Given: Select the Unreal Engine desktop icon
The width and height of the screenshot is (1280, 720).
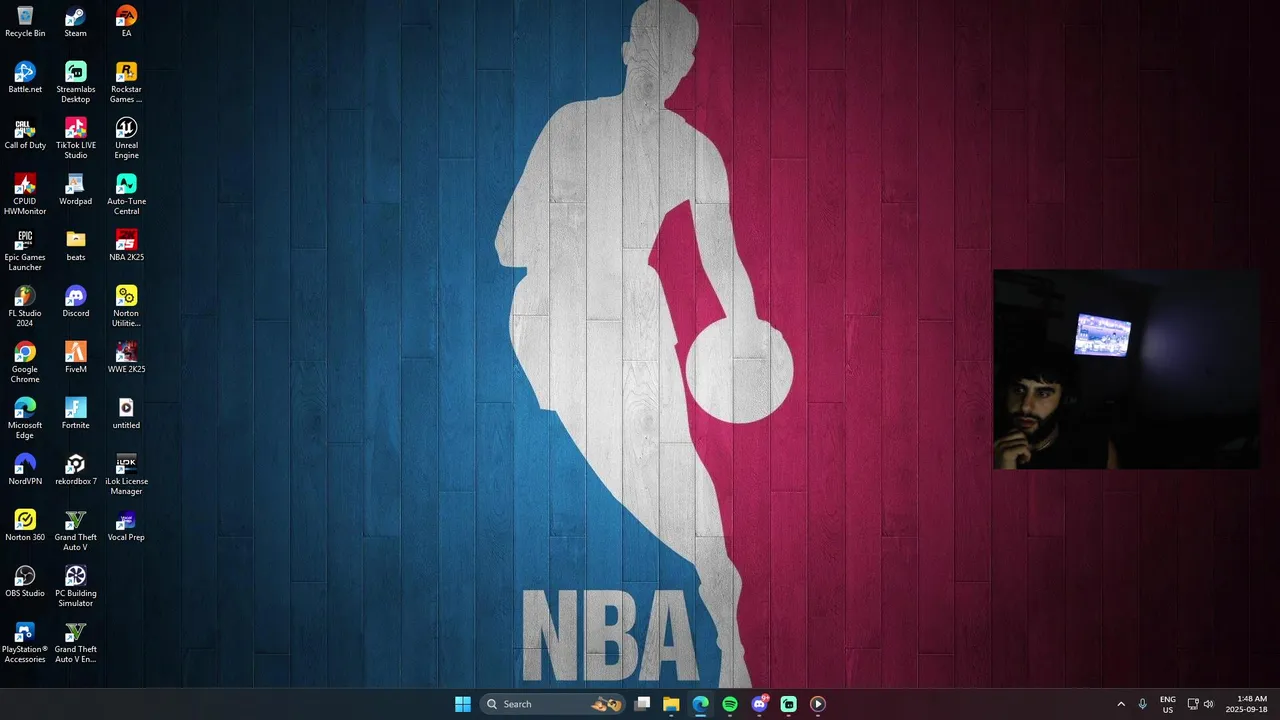Looking at the screenshot, I should (x=126, y=138).
